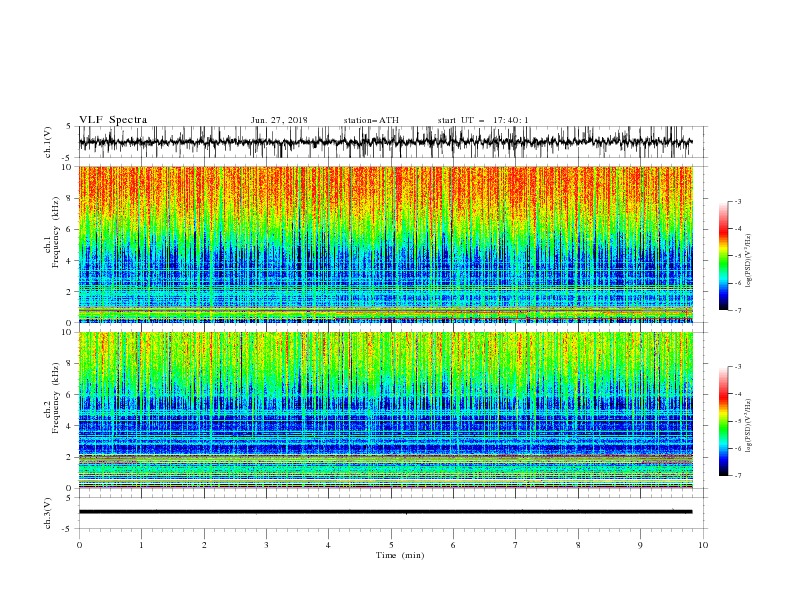Click inside the ch.1 spectrogram panel
The image size is (792, 612).
(x=386, y=244)
